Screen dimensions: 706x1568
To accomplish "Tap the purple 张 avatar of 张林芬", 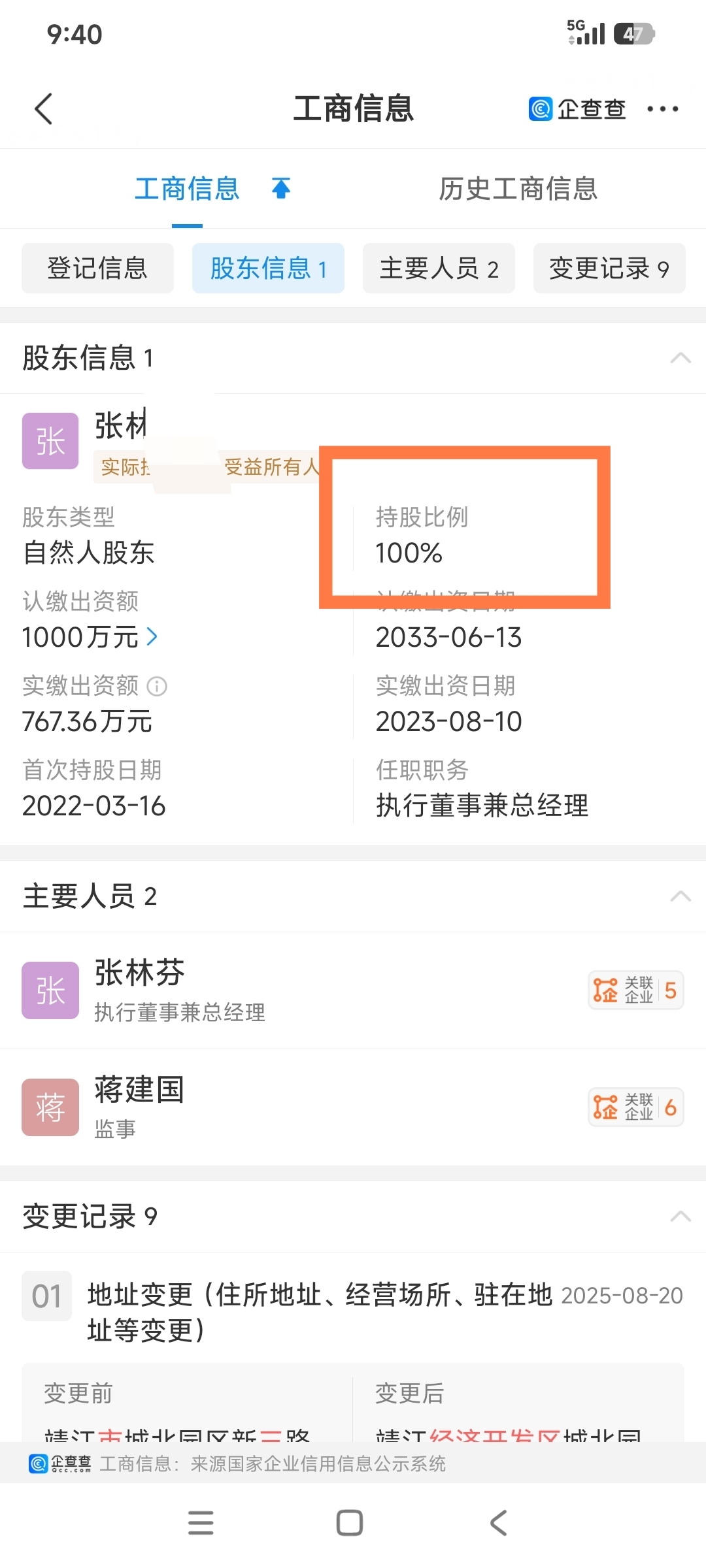I will pyautogui.click(x=50, y=990).
